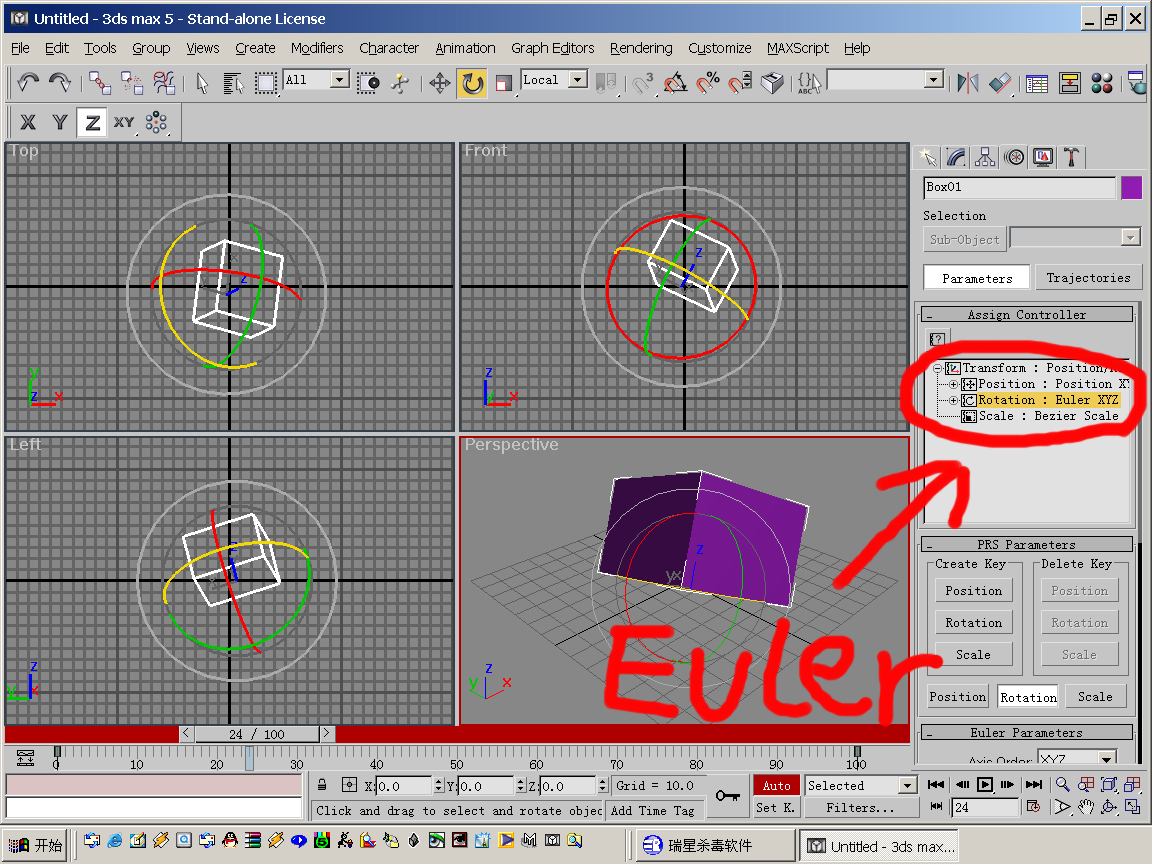This screenshot has width=1152, height=864.
Task: Open Time Configuration next to frame field
Action: [x=1033, y=807]
